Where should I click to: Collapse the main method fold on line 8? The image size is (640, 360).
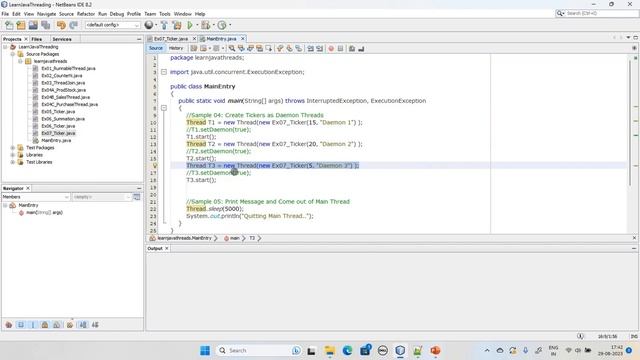pyautogui.click(x=164, y=108)
